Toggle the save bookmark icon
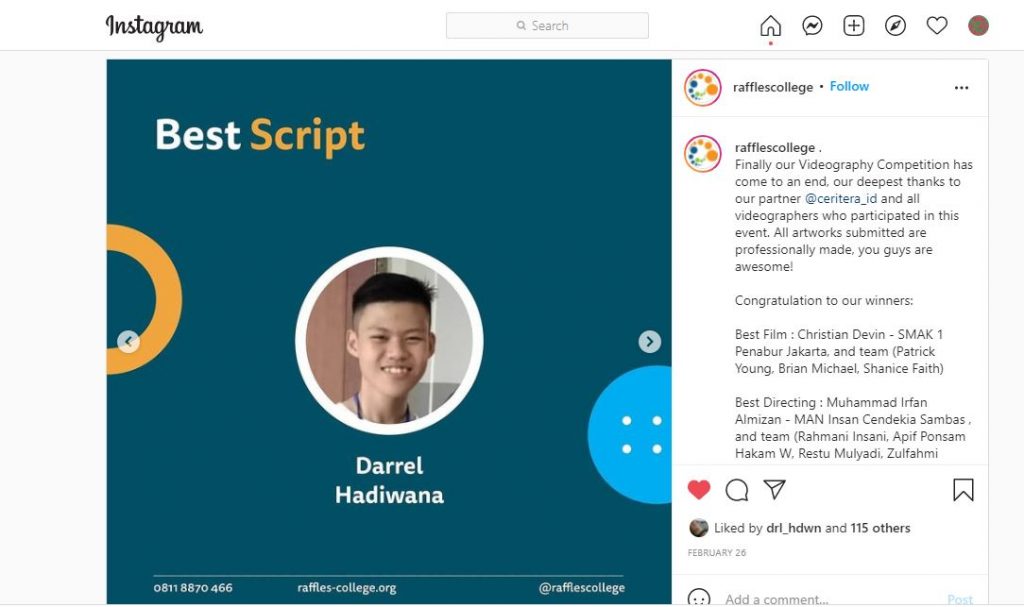The width and height of the screenshot is (1024, 607). 963,489
